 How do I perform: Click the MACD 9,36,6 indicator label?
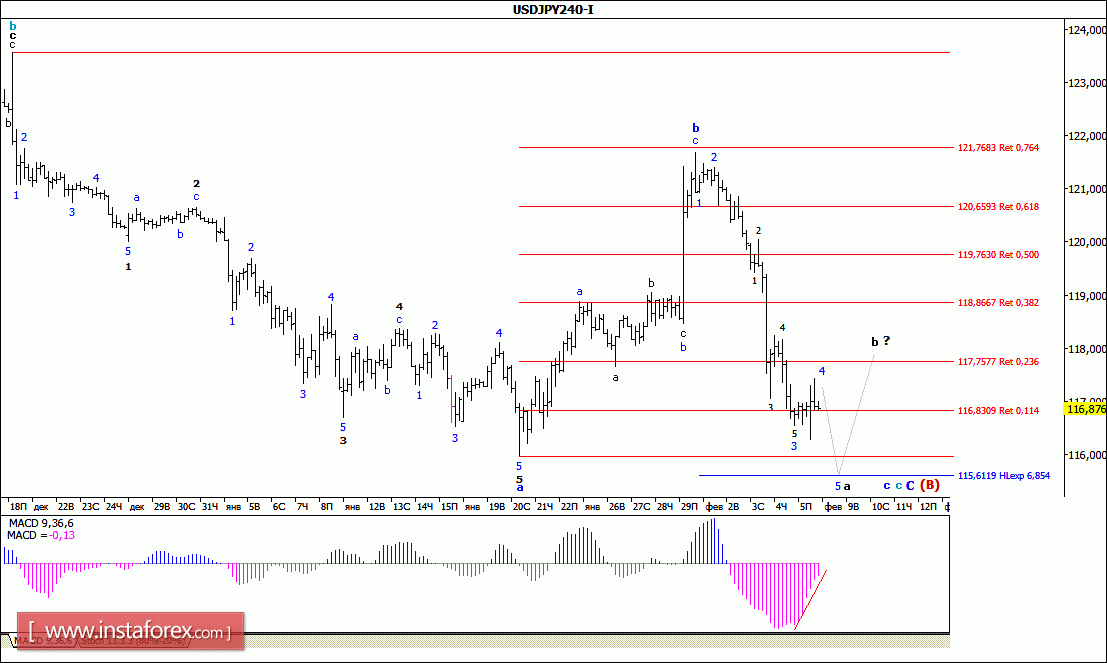pos(41,523)
